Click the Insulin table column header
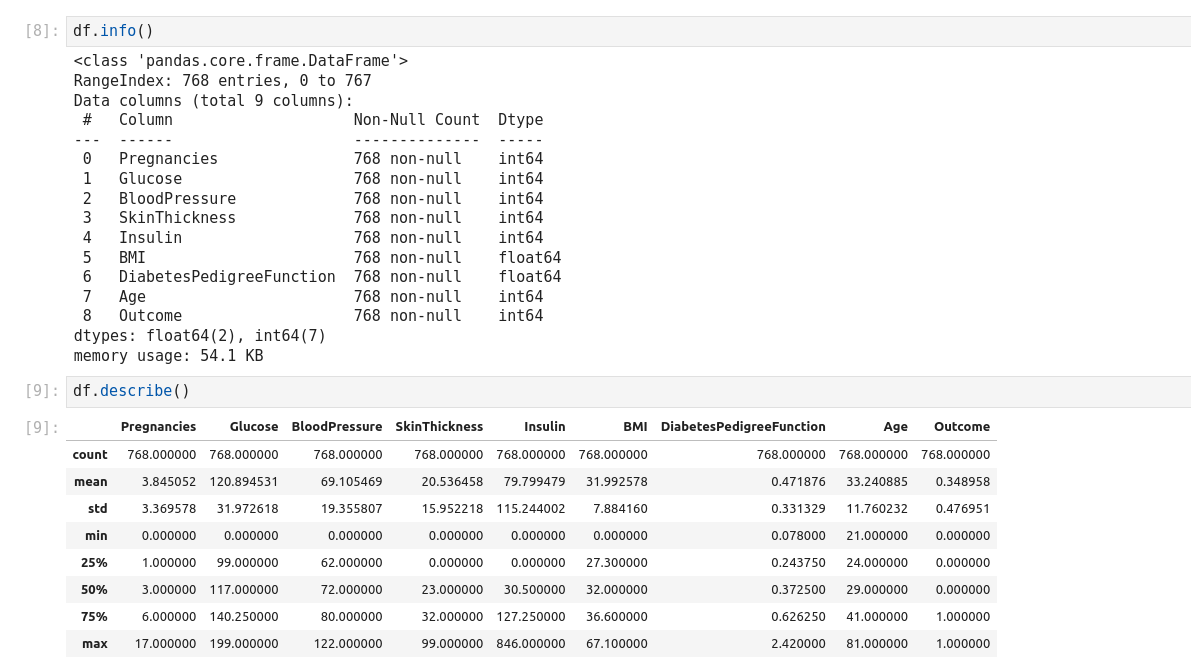 pyautogui.click(x=544, y=427)
